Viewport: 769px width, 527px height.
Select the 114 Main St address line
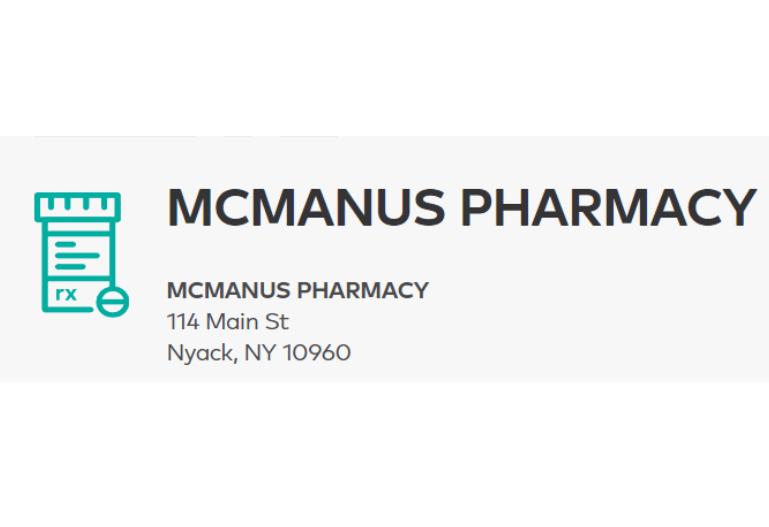click(x=228, y=322)
